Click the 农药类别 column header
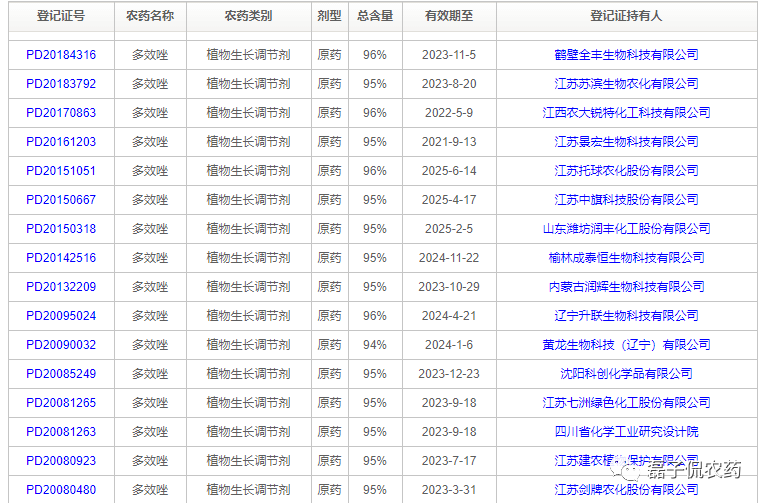766x503 pixels. (249, 16)
